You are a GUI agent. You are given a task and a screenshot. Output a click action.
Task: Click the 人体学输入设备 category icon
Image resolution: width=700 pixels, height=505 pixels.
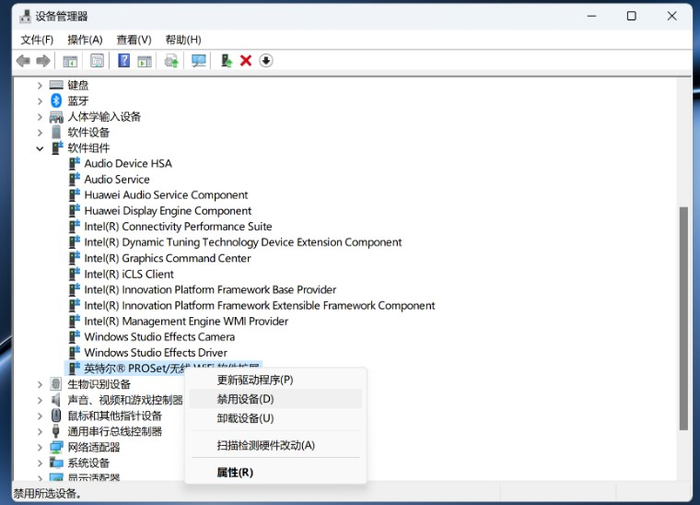click(56, 117)
